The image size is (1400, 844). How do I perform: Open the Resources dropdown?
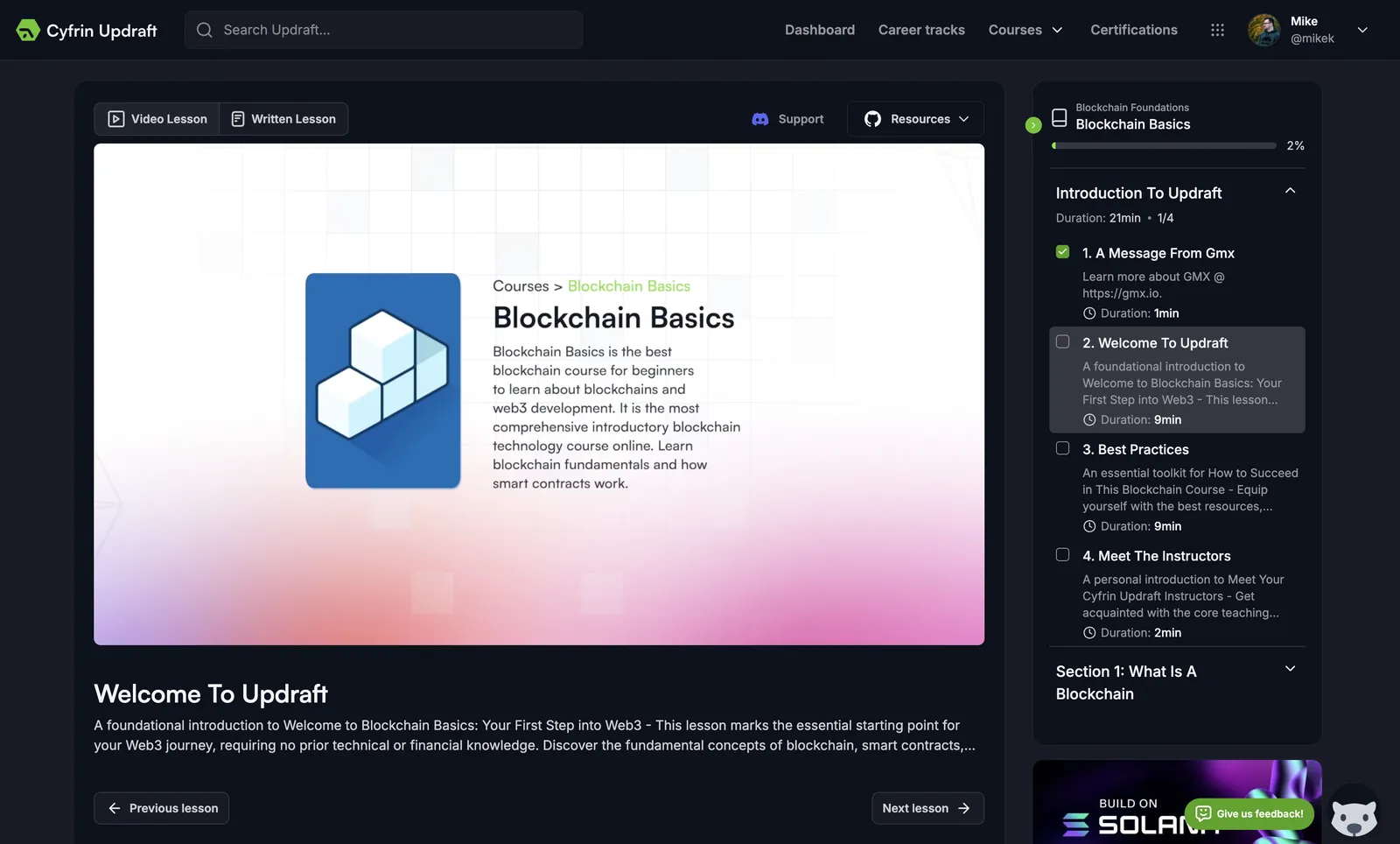pyautogui.click(x=915, y=119)
